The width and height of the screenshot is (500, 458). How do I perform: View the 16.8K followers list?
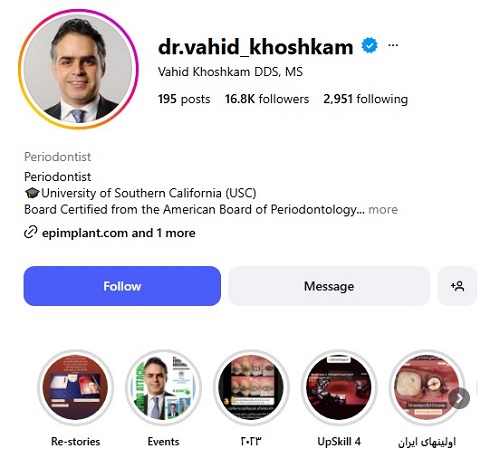point(267,99)
